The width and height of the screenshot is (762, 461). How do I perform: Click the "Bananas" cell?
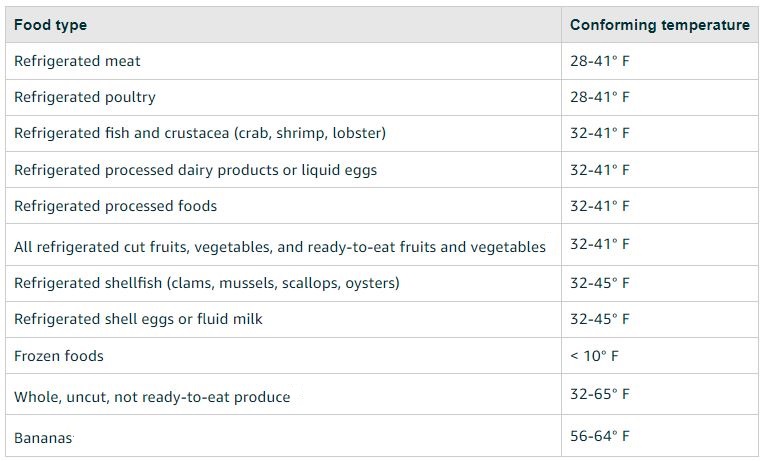(44, 438)
